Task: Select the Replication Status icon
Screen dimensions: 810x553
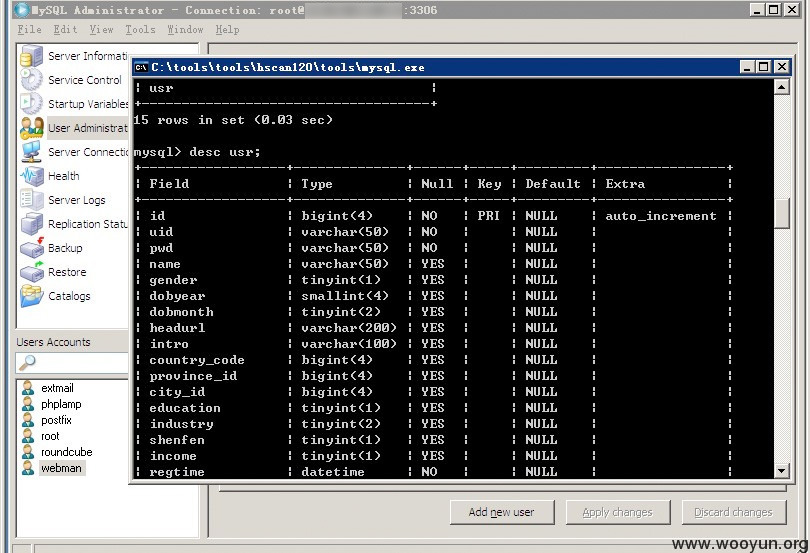Action: tap(32, 224)
